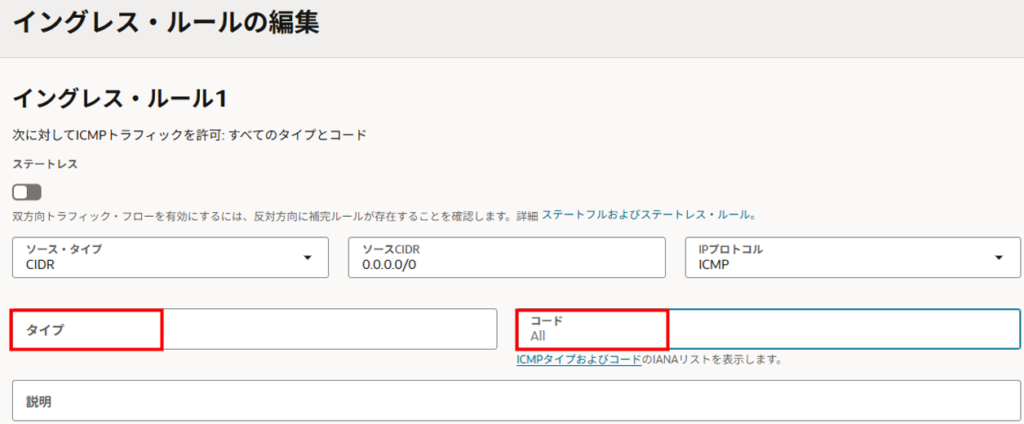Click into the ソースCIDR input field
The image size is (1024, 424).
coord(506,257)
